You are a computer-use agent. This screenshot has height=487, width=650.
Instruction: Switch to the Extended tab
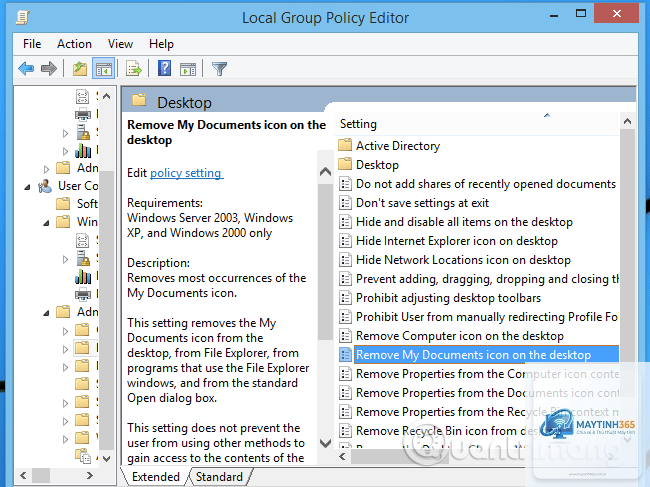(155, 477)
